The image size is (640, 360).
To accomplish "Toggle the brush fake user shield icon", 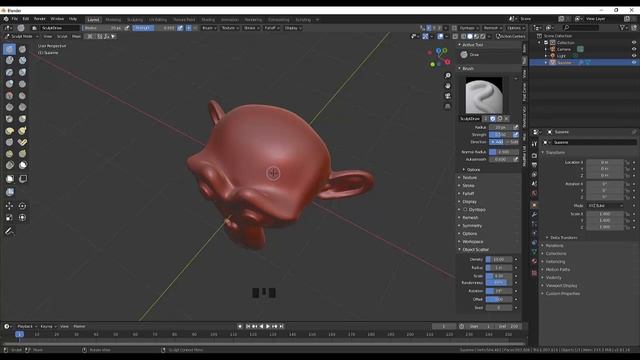I will pos(493,119).
